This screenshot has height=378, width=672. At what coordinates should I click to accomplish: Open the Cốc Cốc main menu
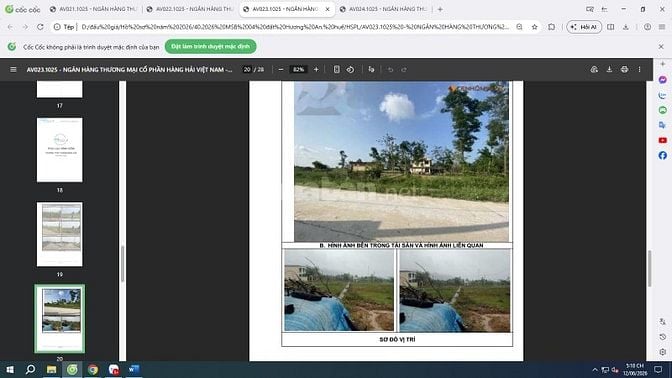click(662, 27)
